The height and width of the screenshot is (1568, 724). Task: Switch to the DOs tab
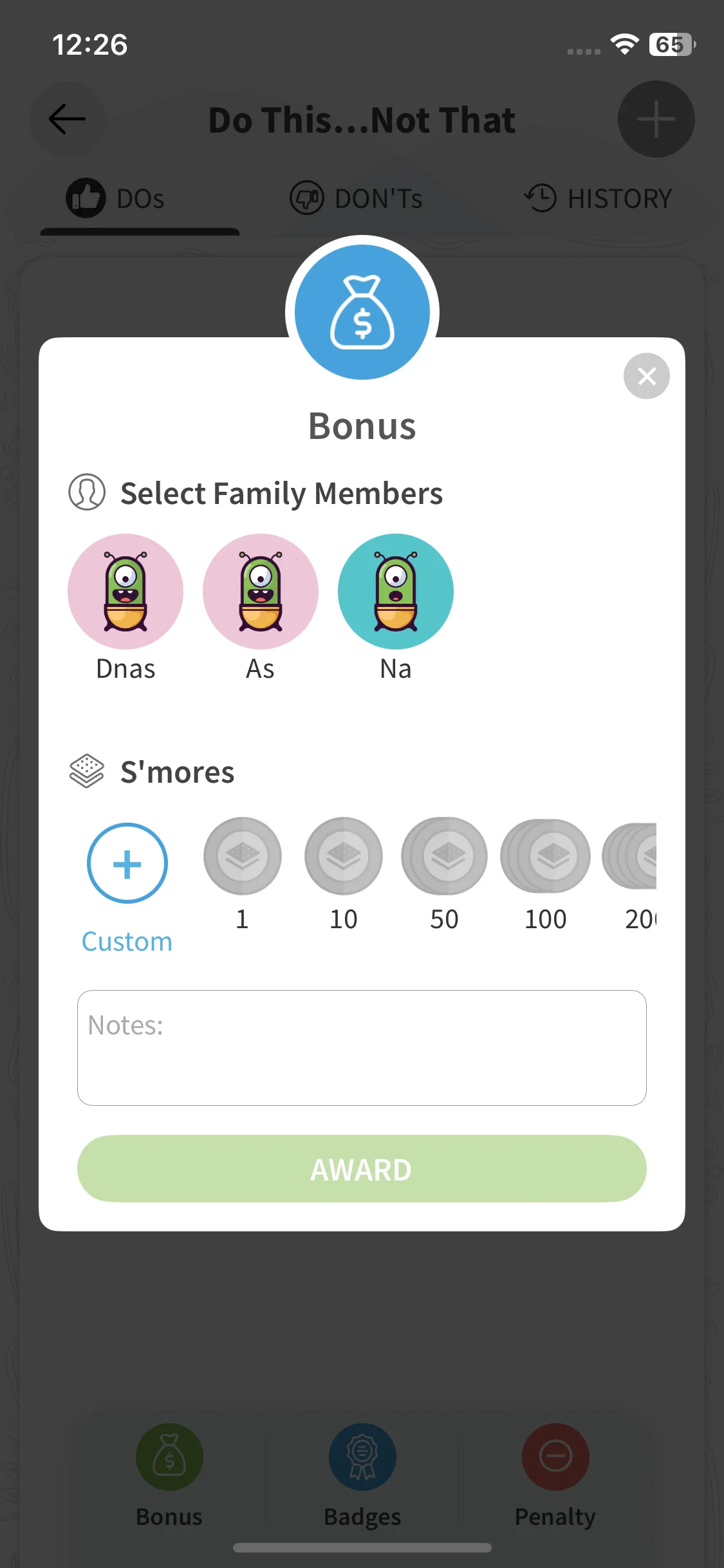116,198
